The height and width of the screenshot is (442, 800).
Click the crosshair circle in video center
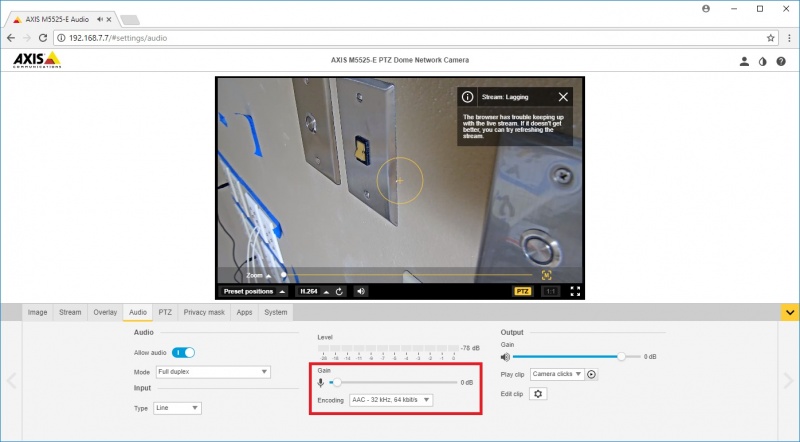[x=399, y=180]
